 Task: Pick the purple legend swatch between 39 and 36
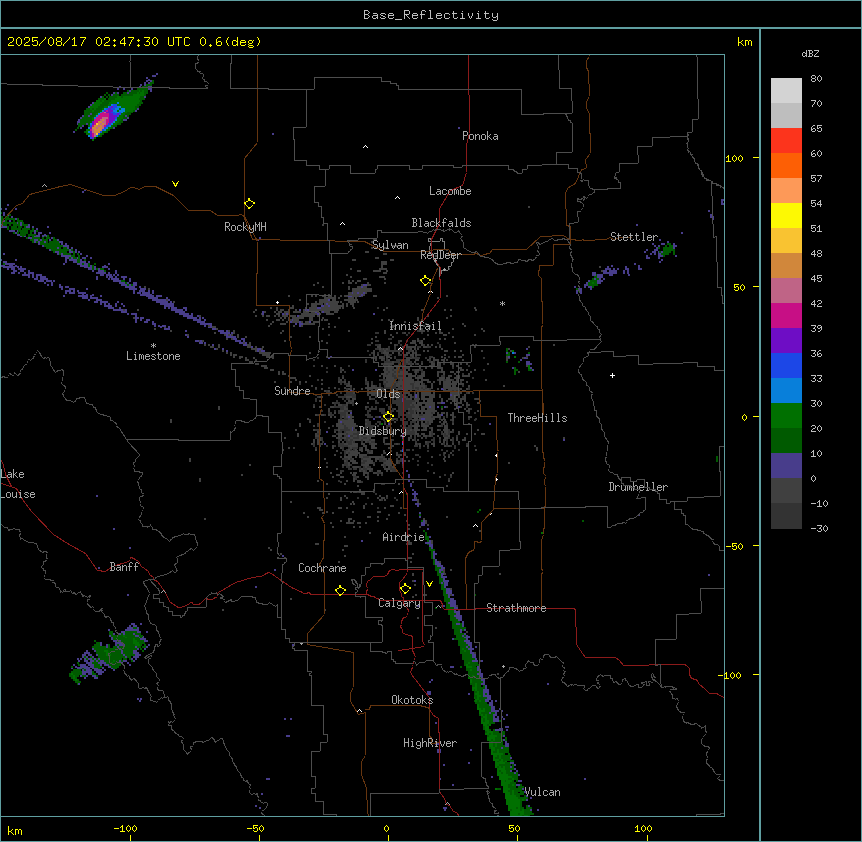(x=786, y=341)
